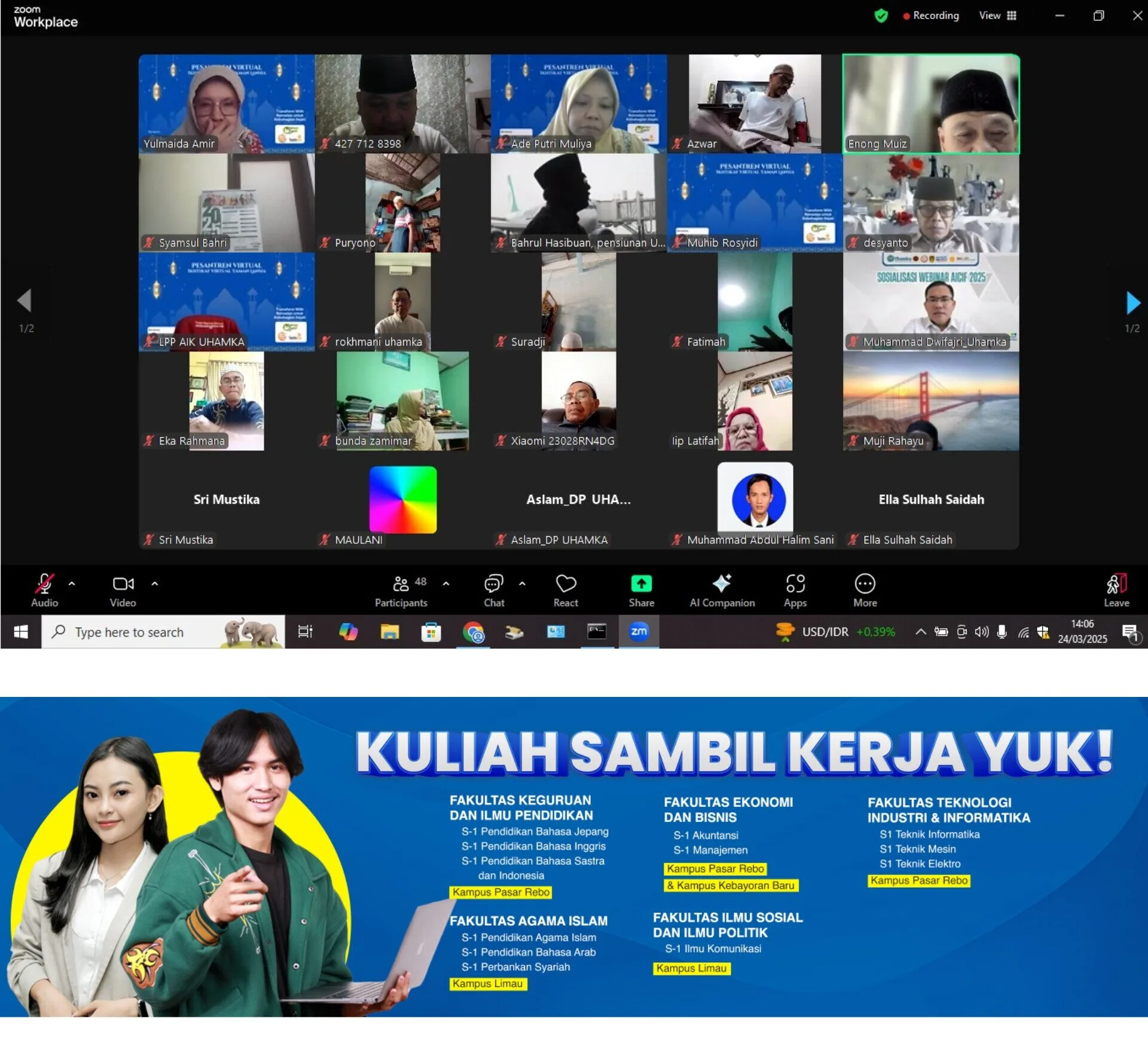Expand the audio options chevron beside Audio
Image resolution: width=1148 pixels, height=1040 pixels.
click(x=72, y=583)
